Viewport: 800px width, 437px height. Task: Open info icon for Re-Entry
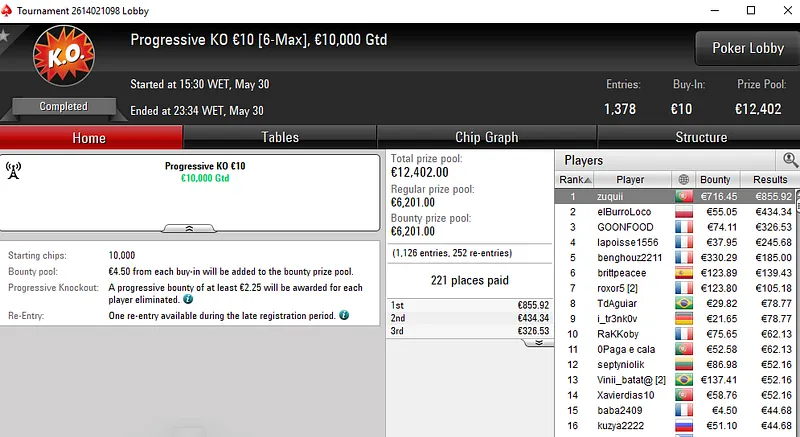[344, 315]
